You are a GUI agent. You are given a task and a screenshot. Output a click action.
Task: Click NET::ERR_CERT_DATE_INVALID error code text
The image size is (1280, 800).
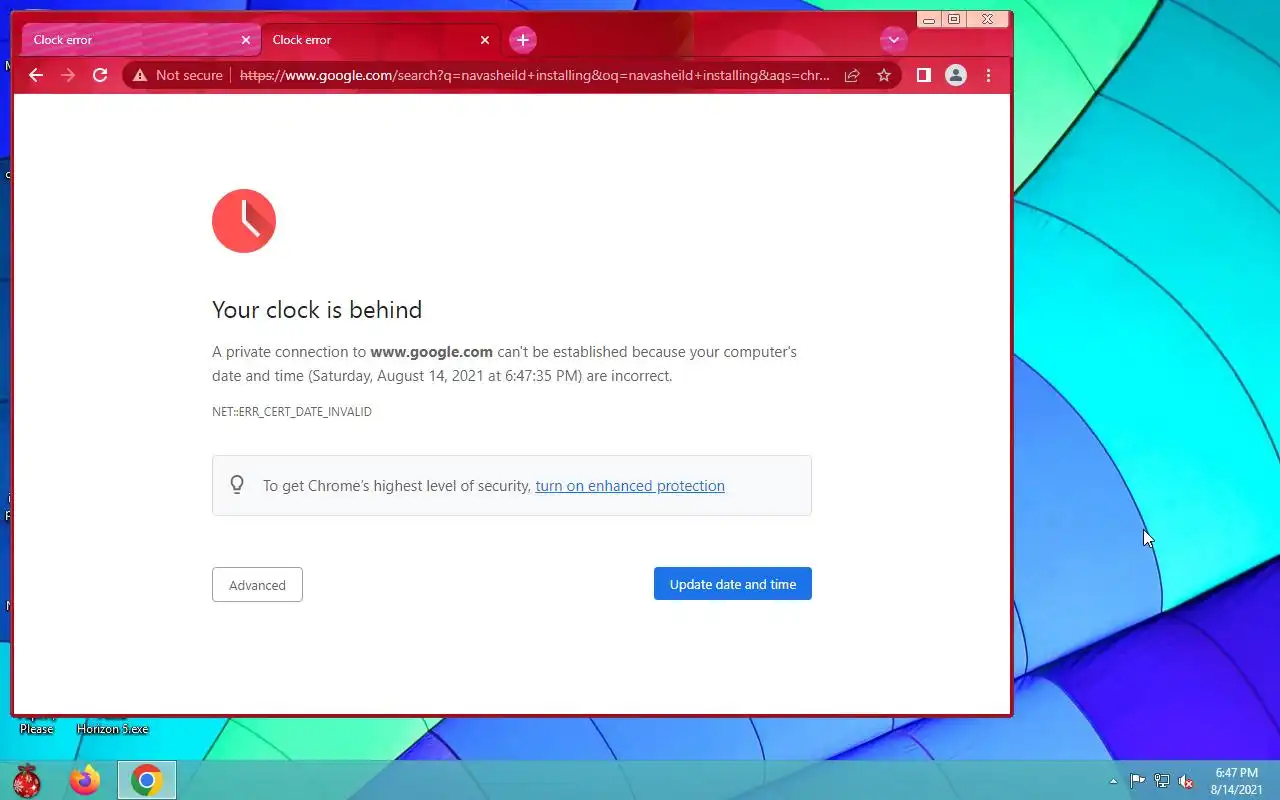point(292,412)
